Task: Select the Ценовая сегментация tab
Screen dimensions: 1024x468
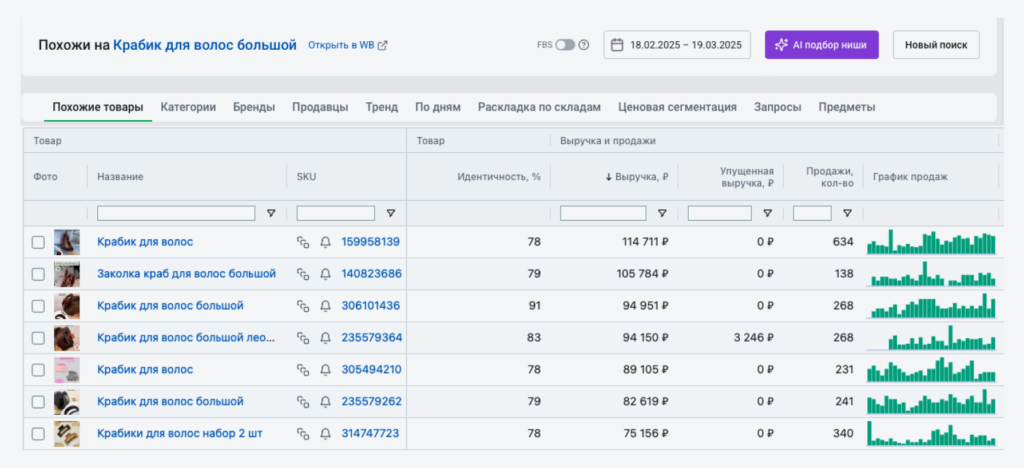Action: 677,107
